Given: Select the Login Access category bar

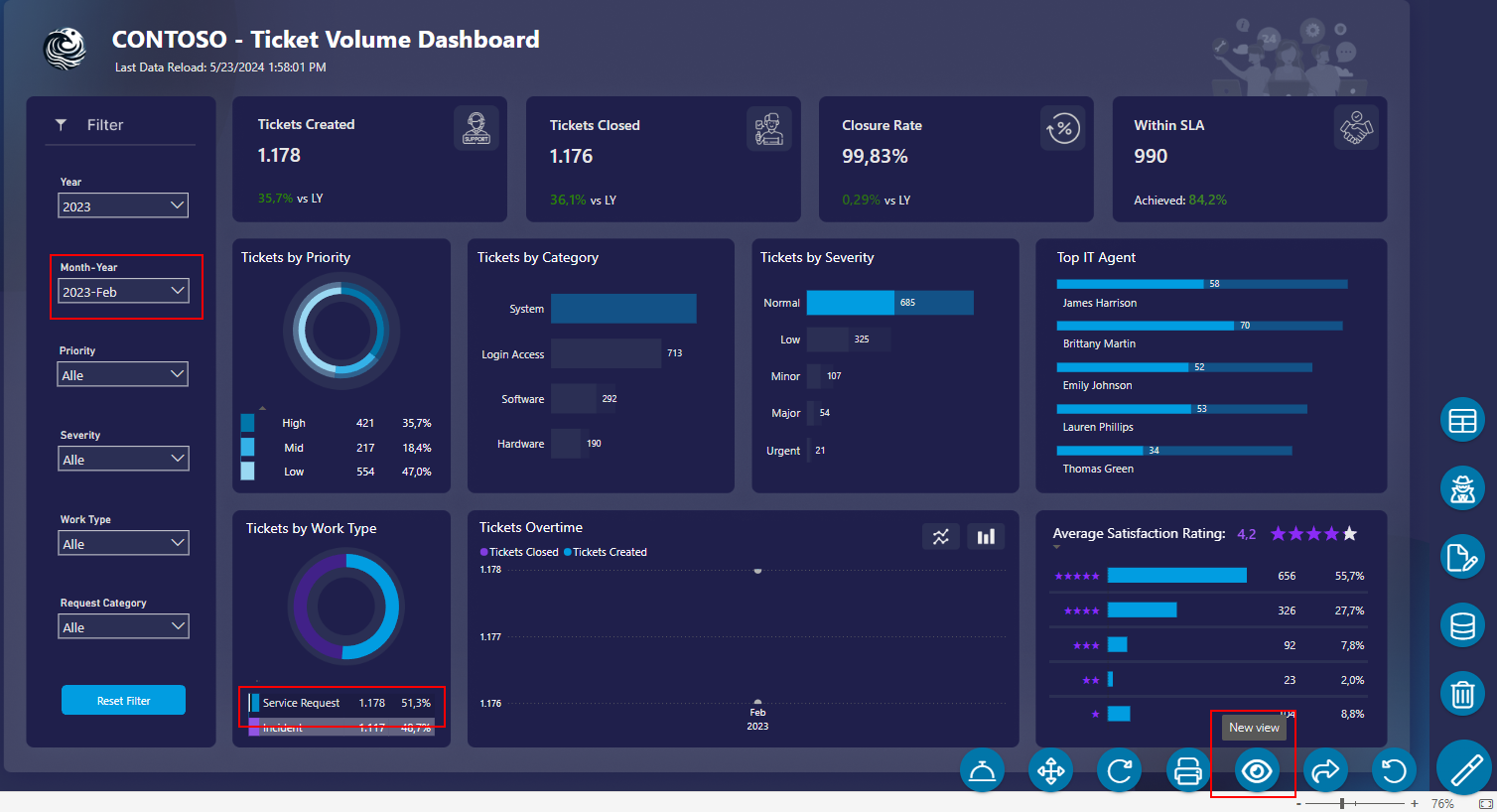Looking at the screenshot, I should 606,353.
